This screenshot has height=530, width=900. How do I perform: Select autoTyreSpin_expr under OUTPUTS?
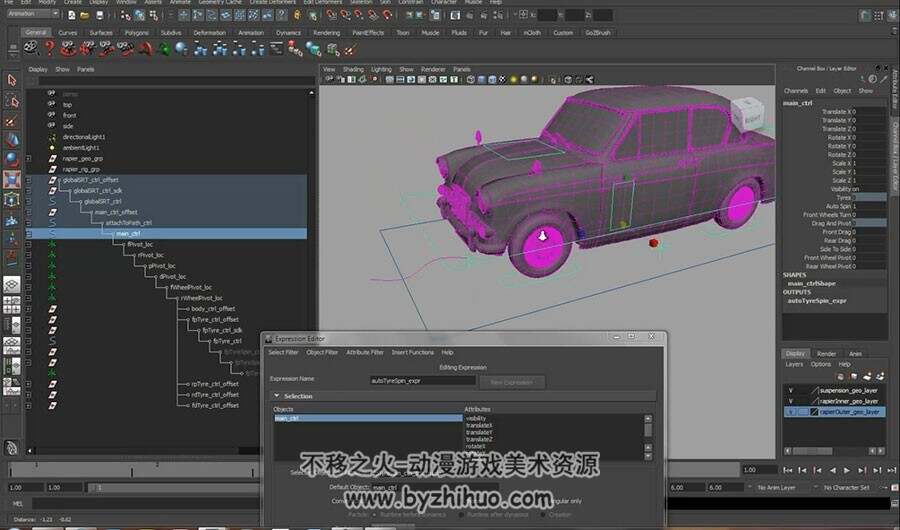817,301
